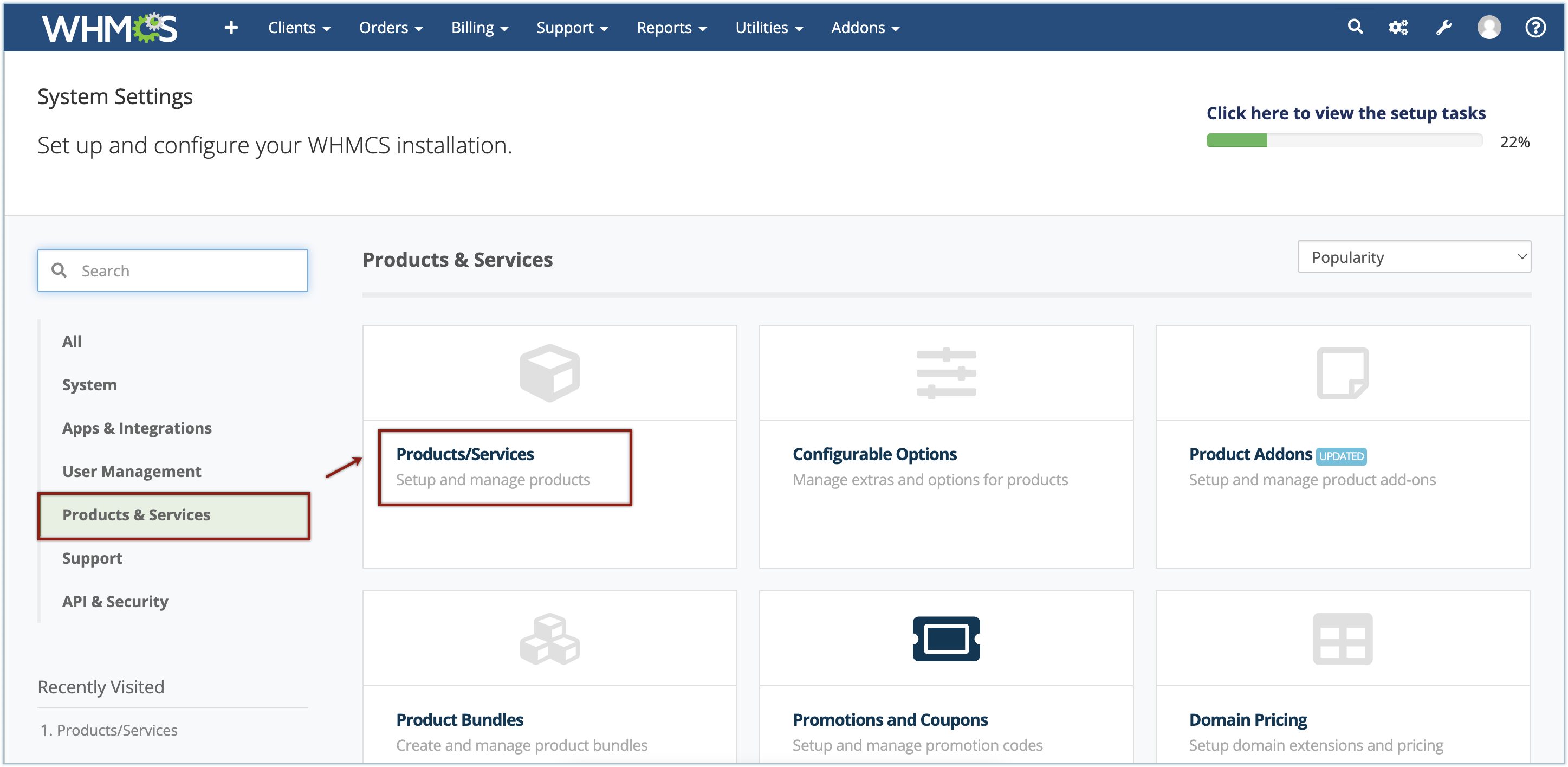The height and width of the screenshot is (767, 1568).
Task: Open the user account avatar icon
Action: pos(1489,28)
